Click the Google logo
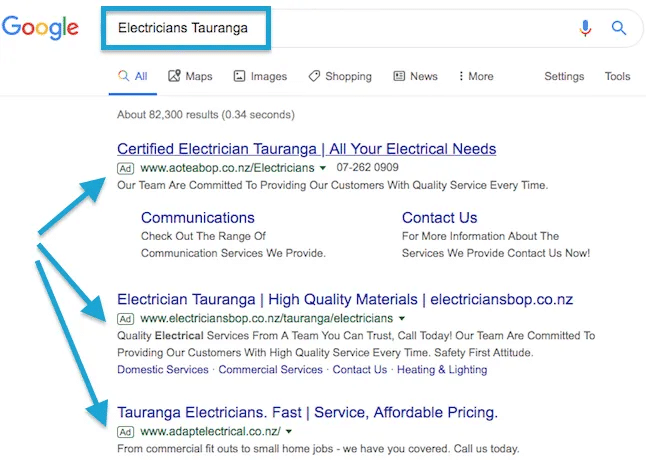 [x=40, y=28]
